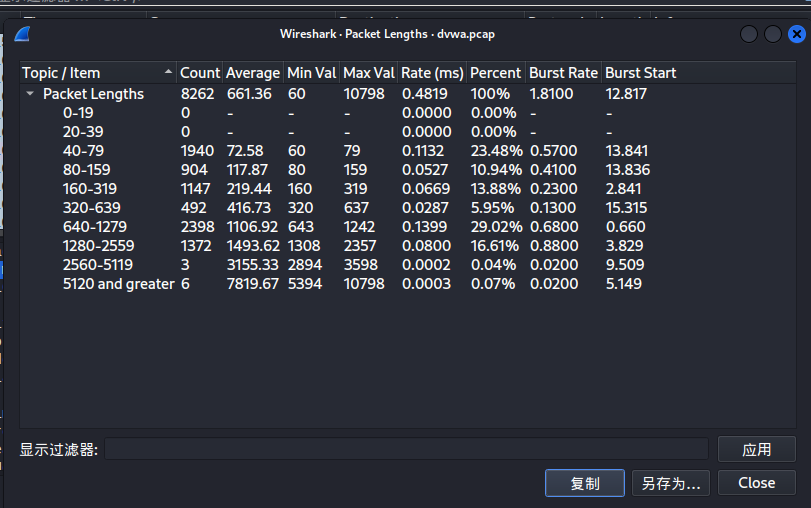Select the 2560-5119 length row
Screen dimensions: 811x508
[408, 265]
